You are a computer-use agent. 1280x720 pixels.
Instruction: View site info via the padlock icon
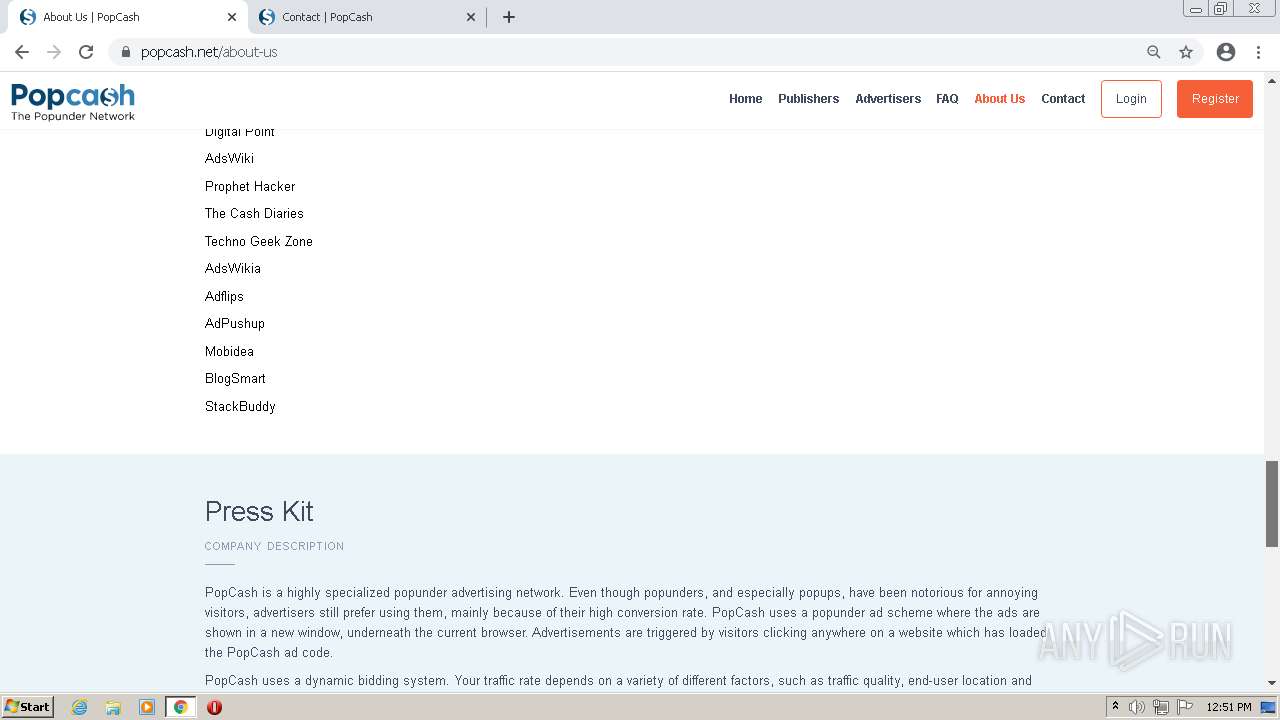point(126,52)
